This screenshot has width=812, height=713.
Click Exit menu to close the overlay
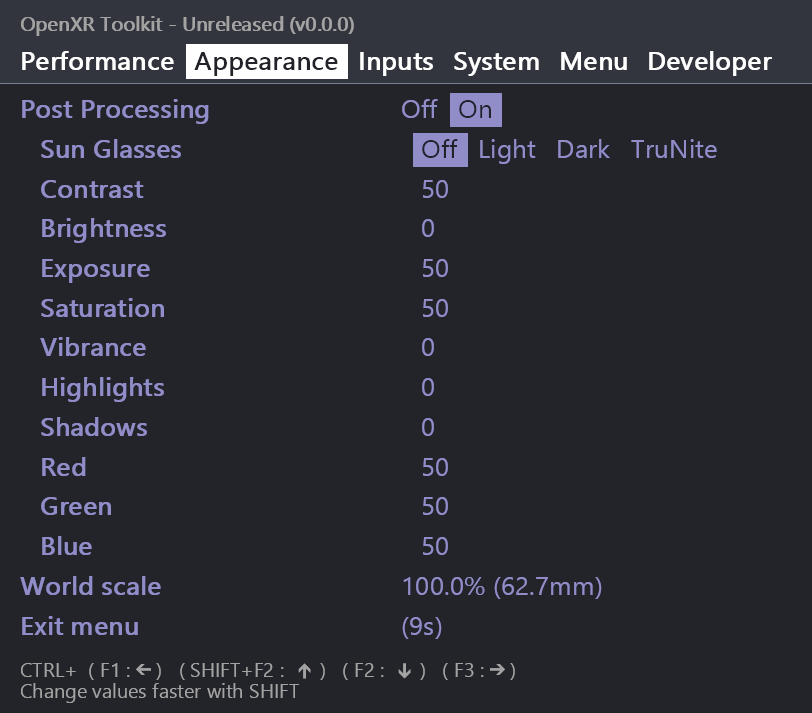click(79, 626)
